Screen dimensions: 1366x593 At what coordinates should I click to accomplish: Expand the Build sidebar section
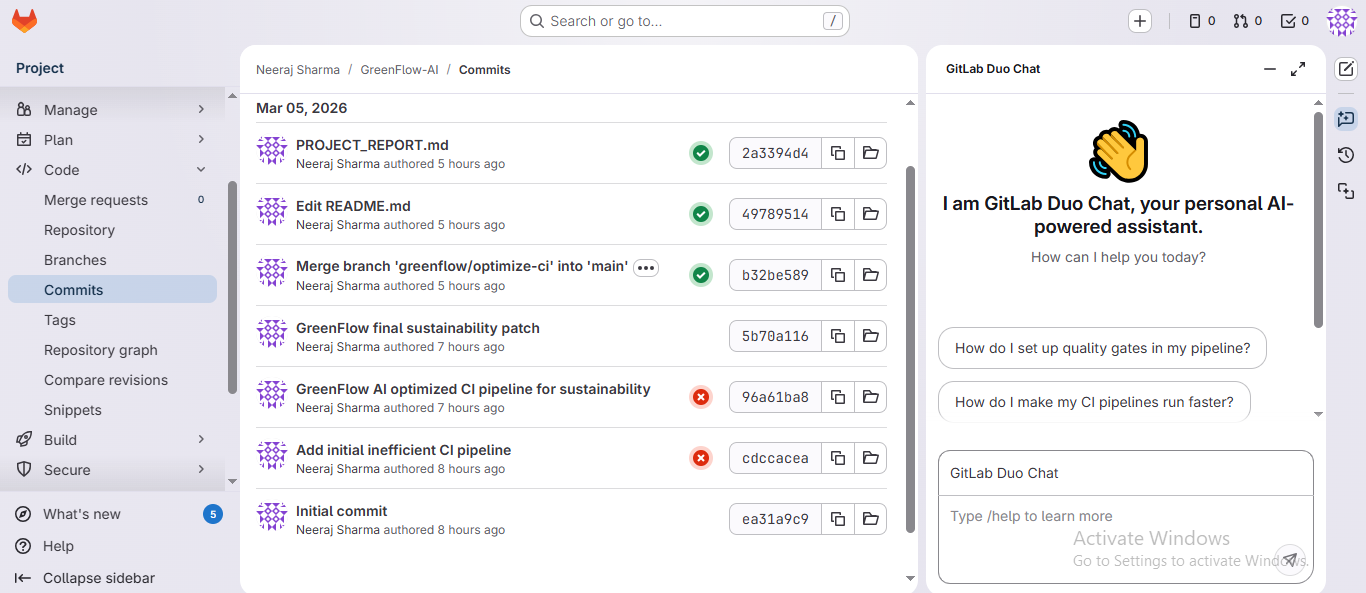(x=201, y=440)
